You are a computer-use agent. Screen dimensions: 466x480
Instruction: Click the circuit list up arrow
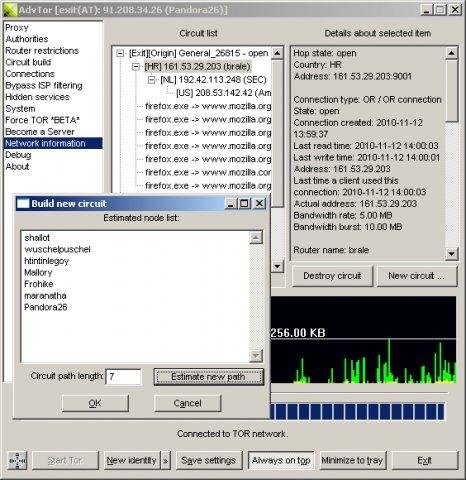coord(277,53)
